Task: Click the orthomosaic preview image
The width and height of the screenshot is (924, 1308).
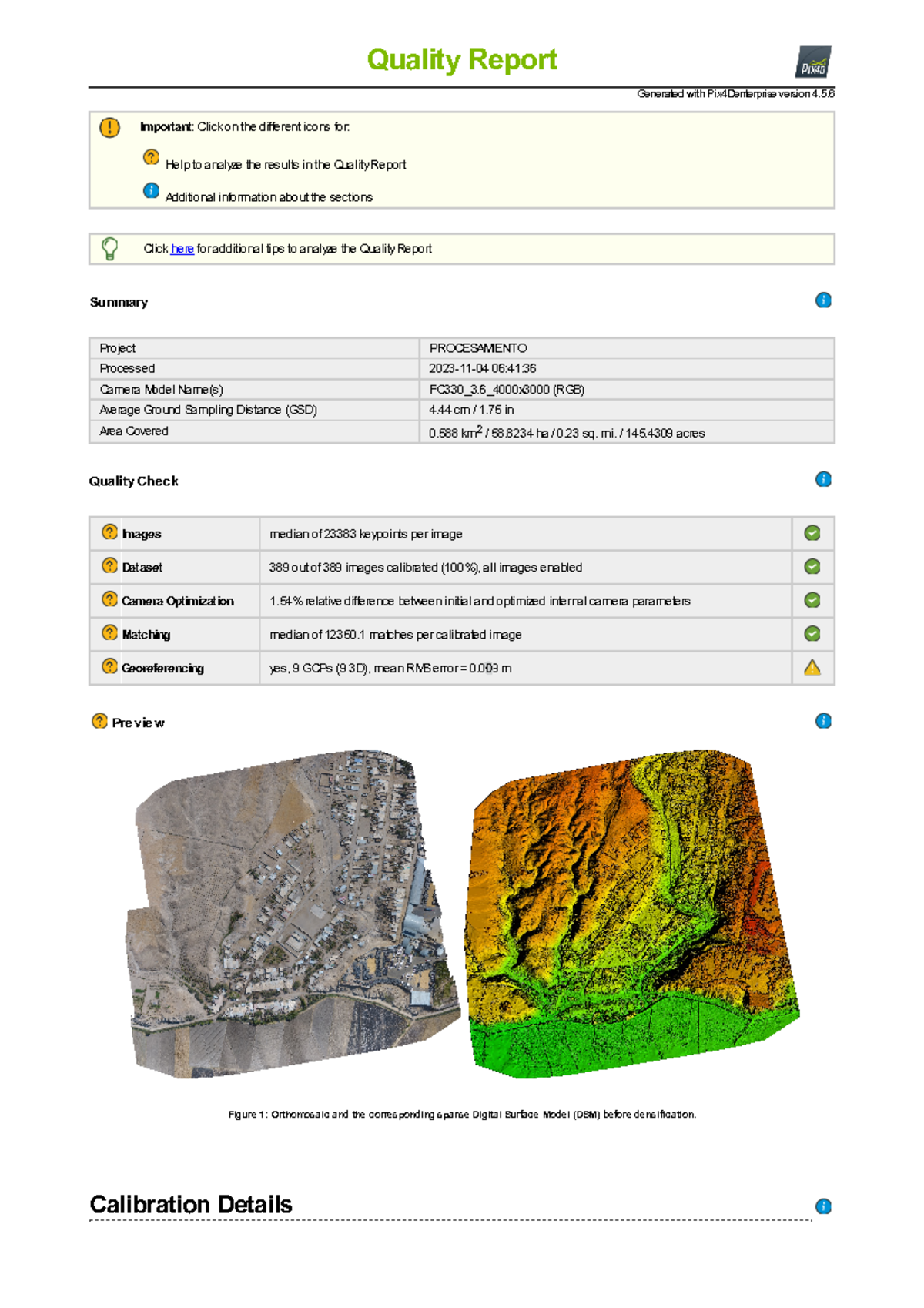Action: tap(293, 913)
